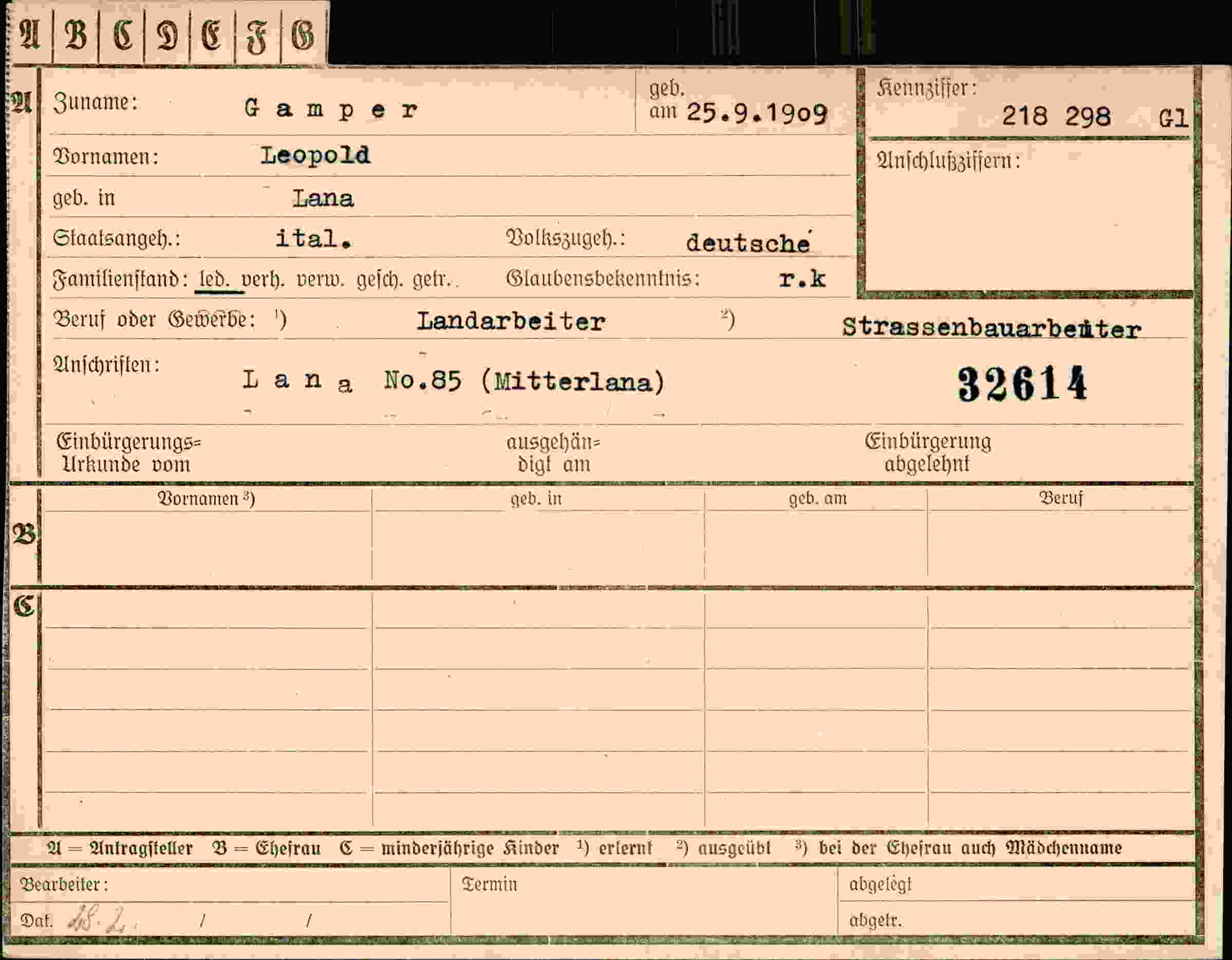Click the 'Vornamen:' label under Zuname

pyautogui.click(x=105, y=156)
